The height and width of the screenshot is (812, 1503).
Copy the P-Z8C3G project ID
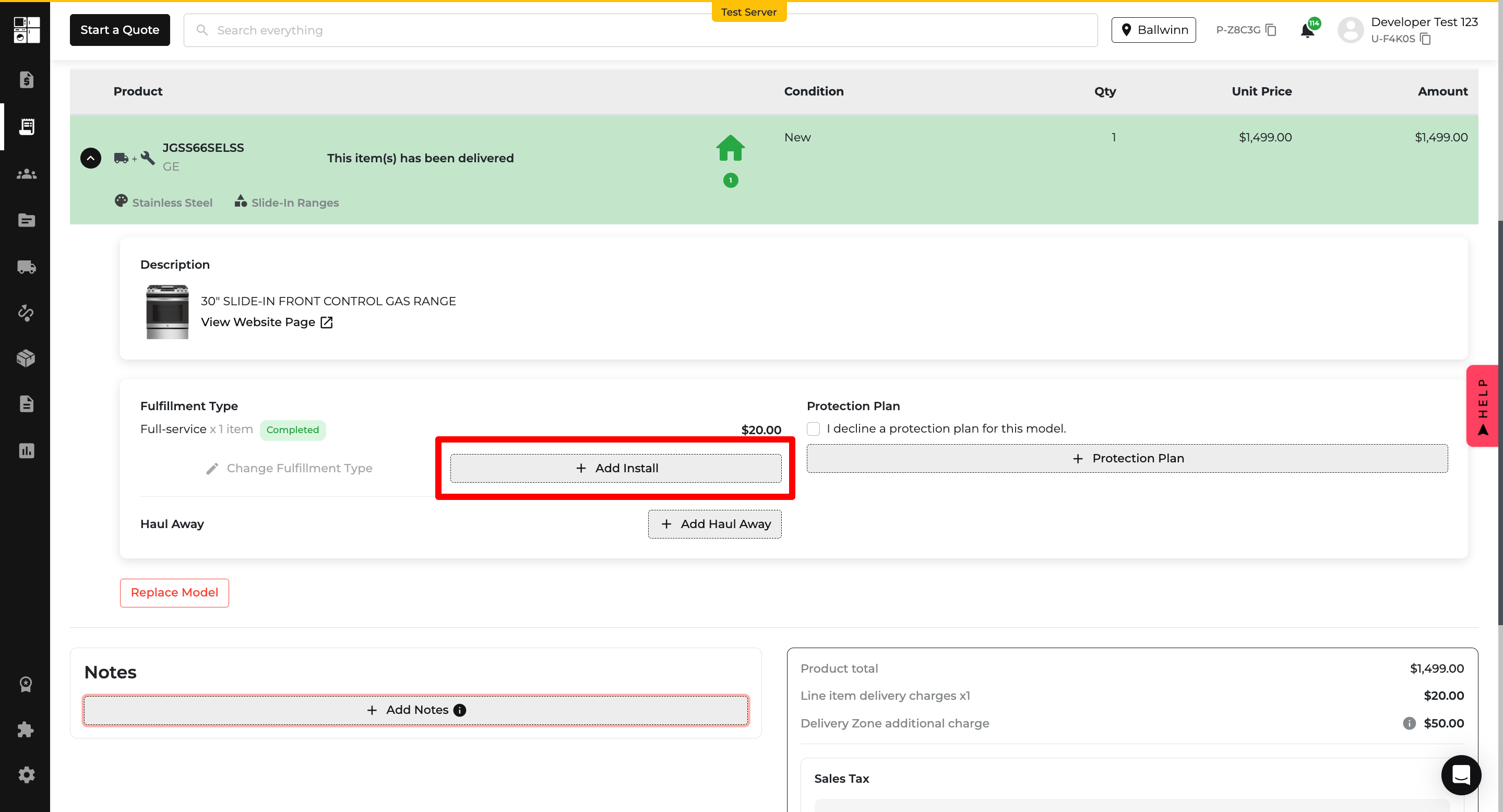(x=1271, y=30)
